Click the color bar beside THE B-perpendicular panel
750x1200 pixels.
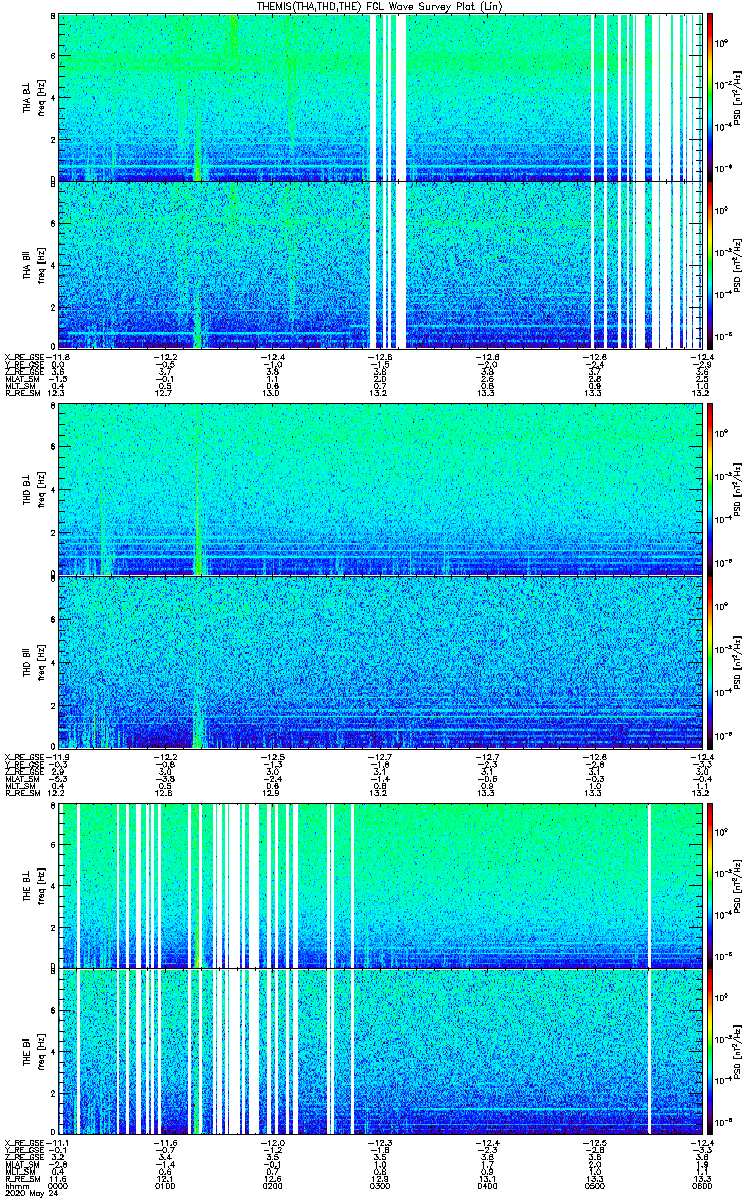point(711,884)
